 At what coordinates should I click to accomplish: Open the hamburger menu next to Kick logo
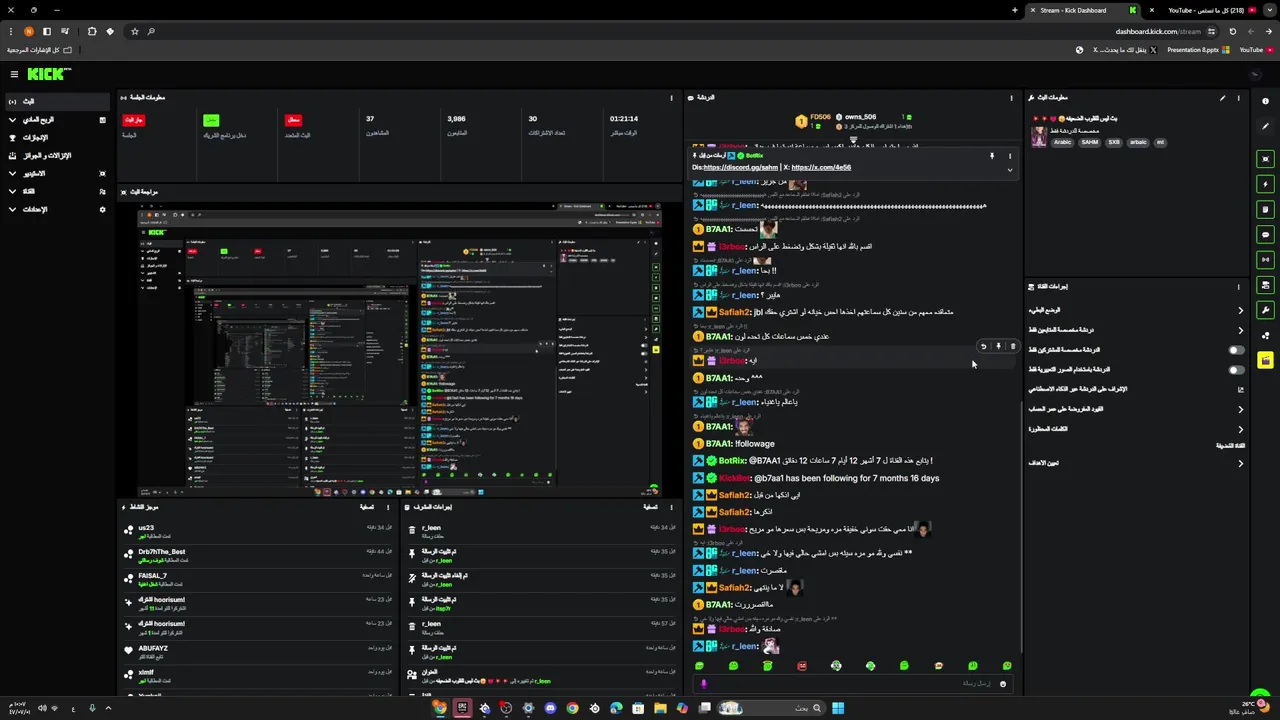[14, 74]
